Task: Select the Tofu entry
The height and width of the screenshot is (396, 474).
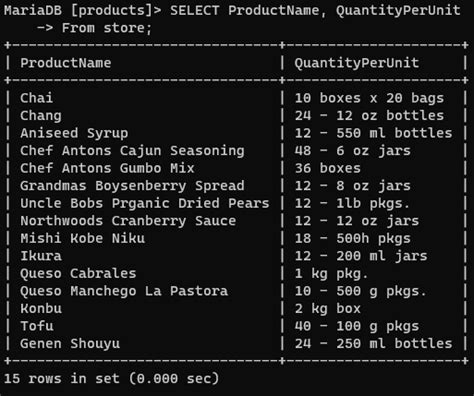Action: point(37,326)
